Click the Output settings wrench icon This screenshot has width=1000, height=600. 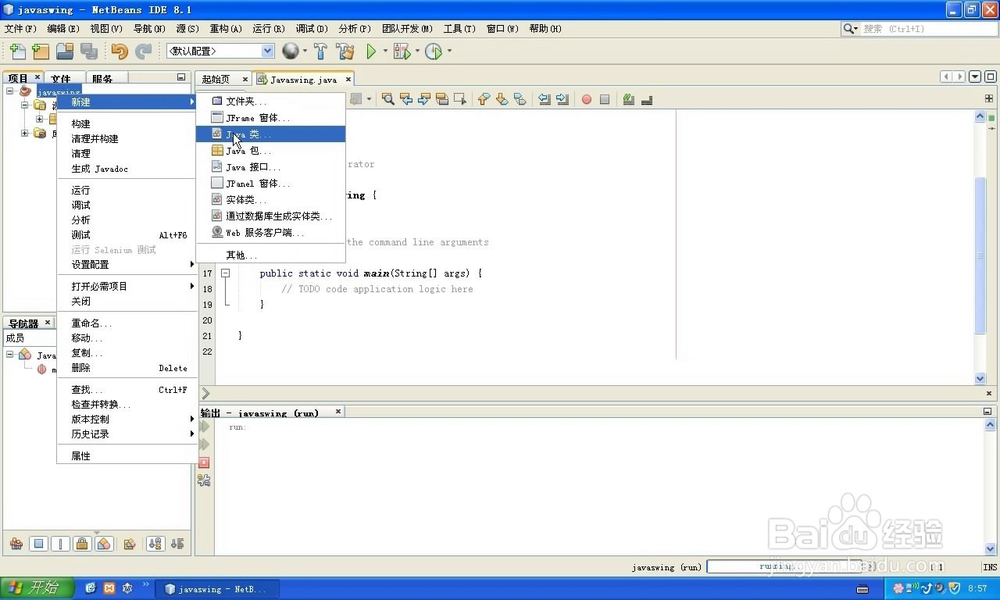204,480
